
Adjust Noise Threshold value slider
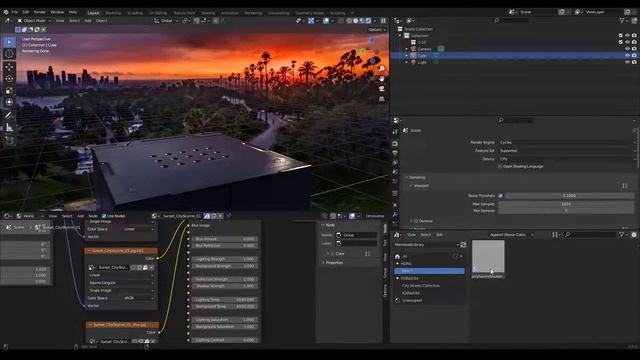click(x=569, y=196)
